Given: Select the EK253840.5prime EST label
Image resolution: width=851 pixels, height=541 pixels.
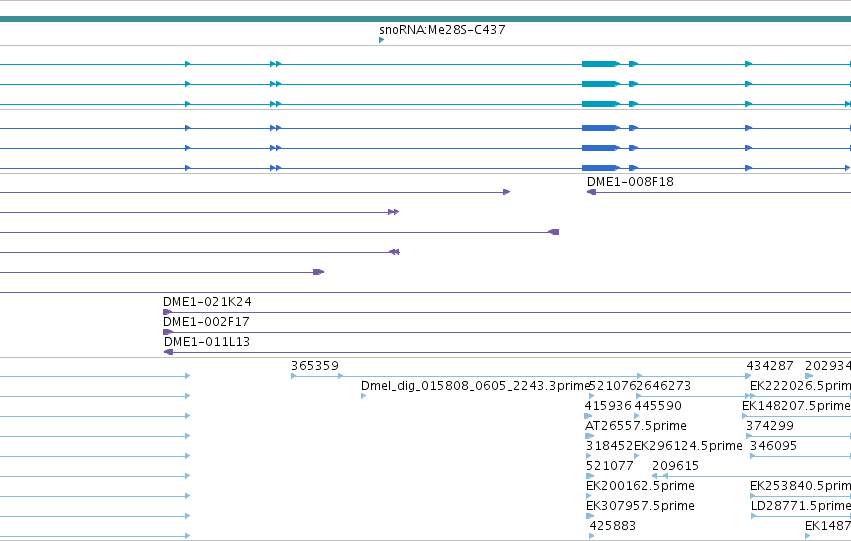Looking at the screenshot, I should pos(800,486).
